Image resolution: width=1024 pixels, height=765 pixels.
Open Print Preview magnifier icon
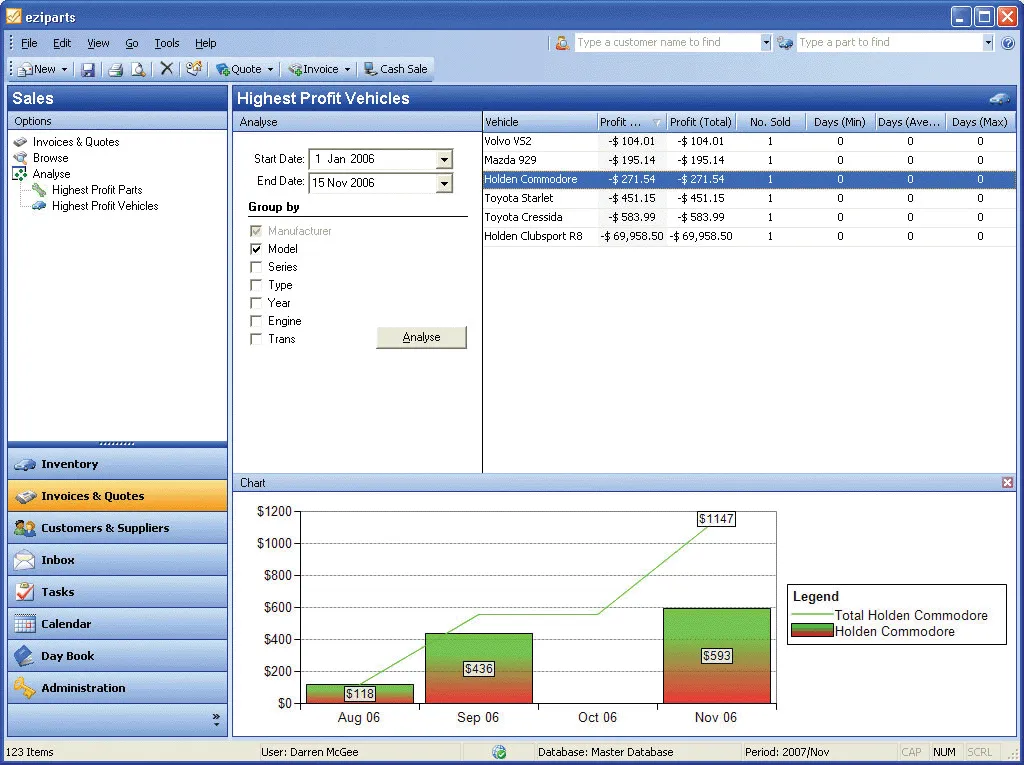(138, 69)
